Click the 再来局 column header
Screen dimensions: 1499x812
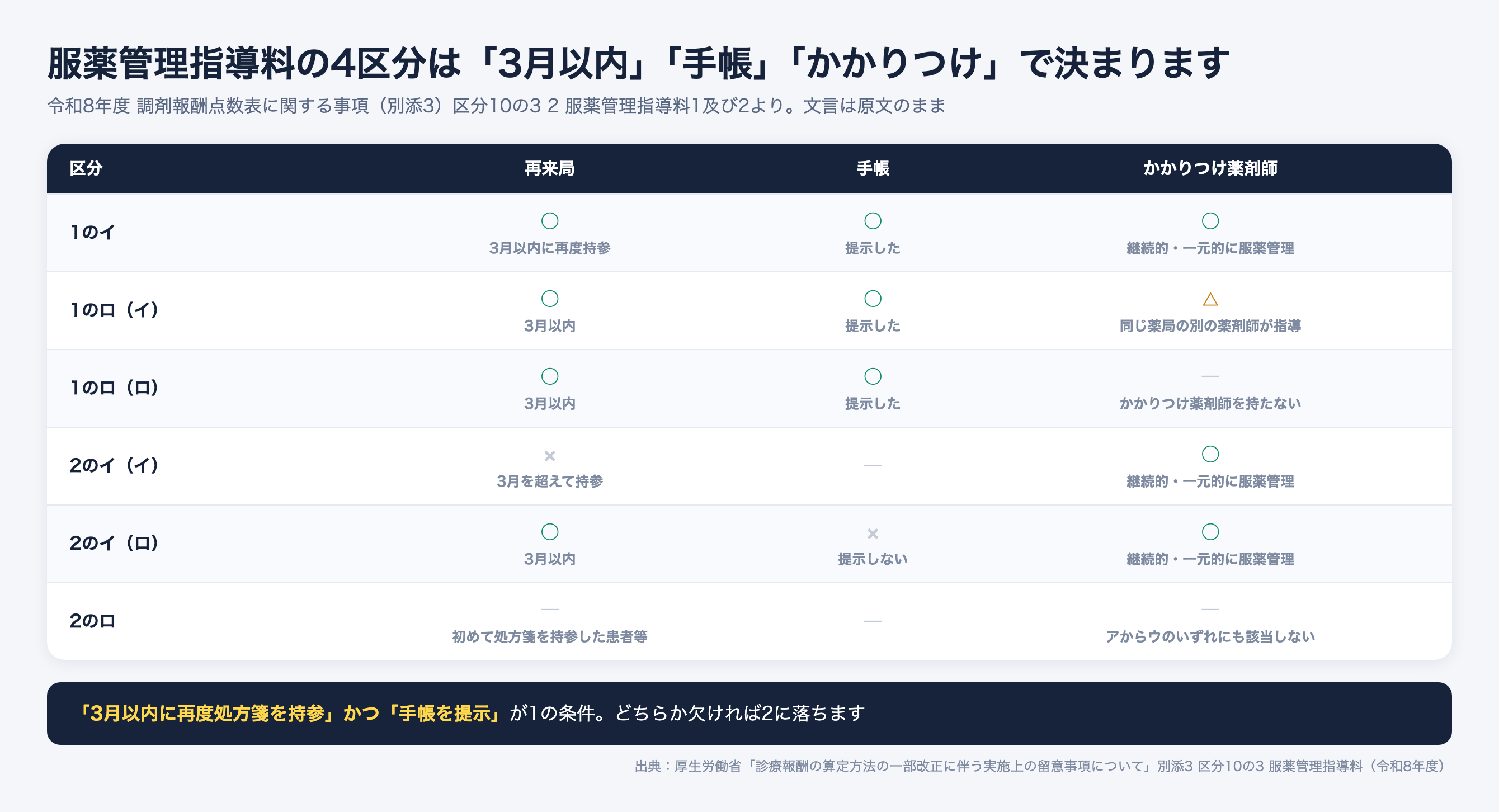549,169
